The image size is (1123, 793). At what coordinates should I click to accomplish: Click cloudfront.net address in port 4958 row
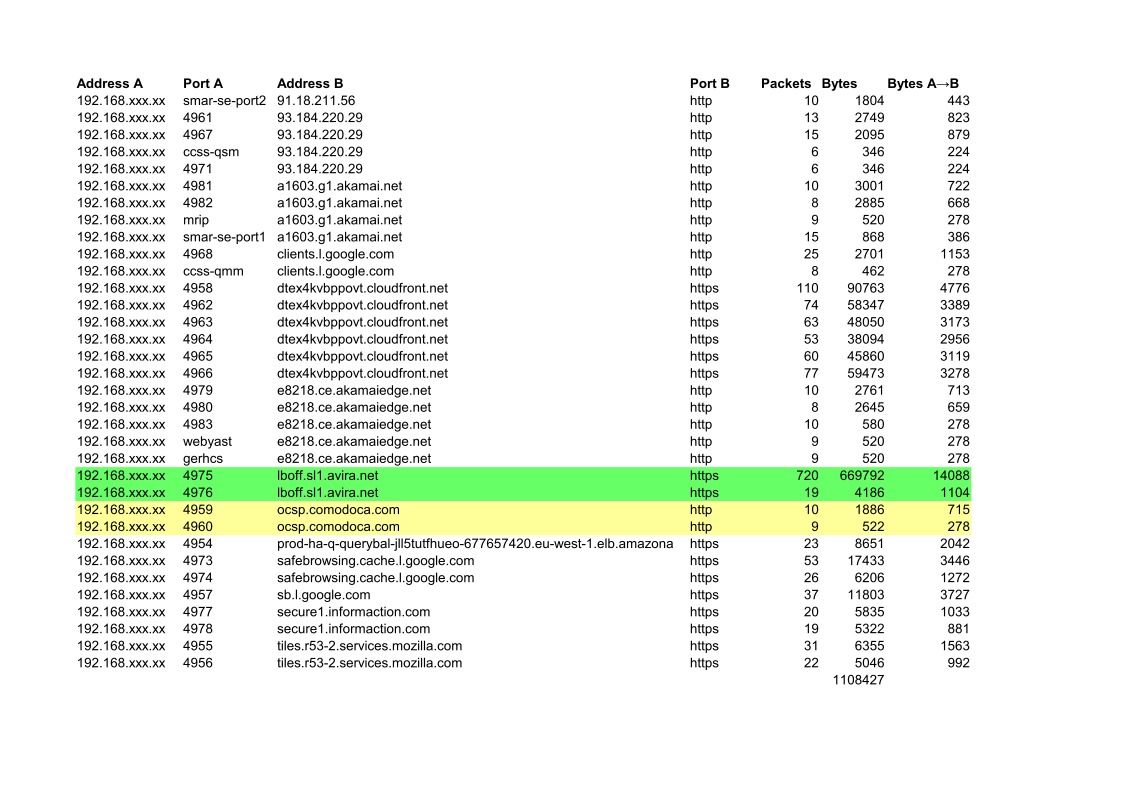coord(362,289)
